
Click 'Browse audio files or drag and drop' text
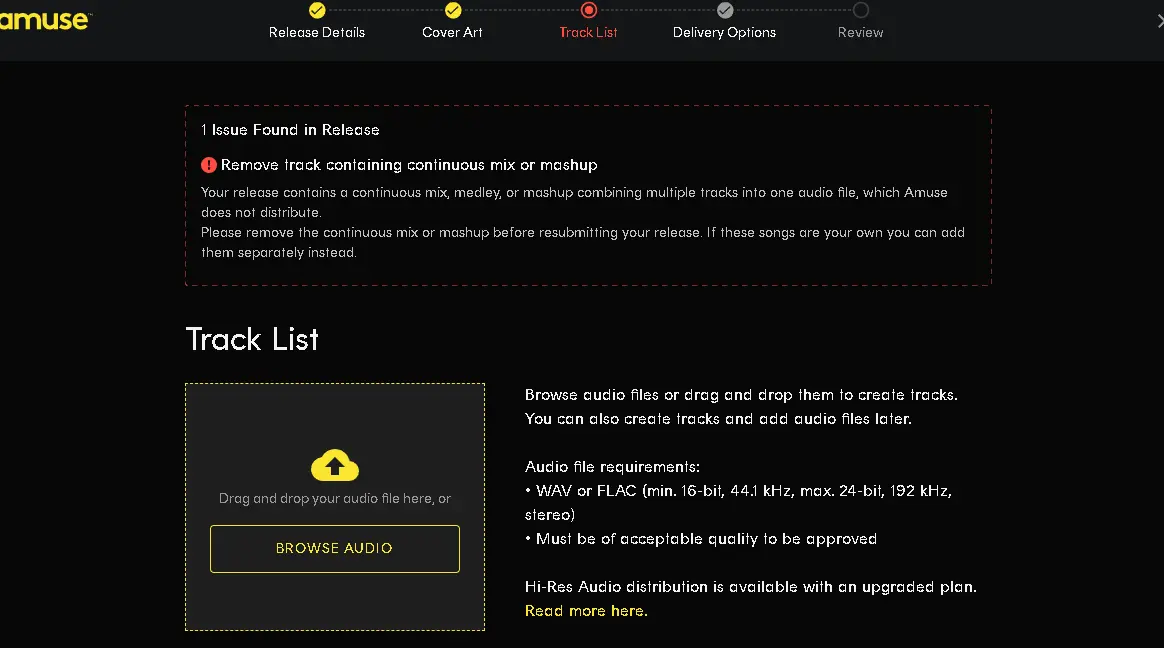tap(741, 395)
